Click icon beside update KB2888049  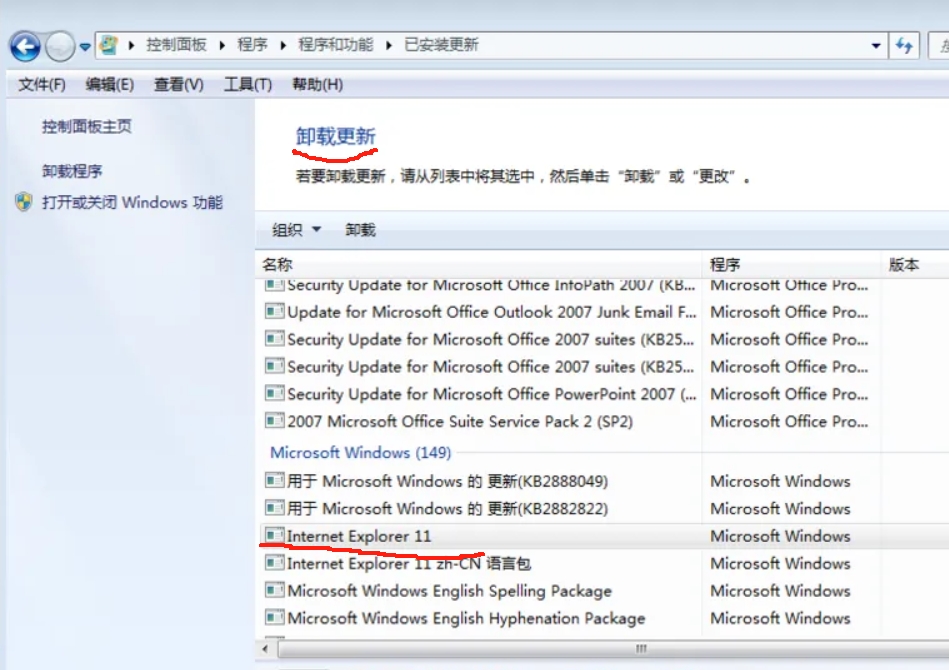[274, 481]
